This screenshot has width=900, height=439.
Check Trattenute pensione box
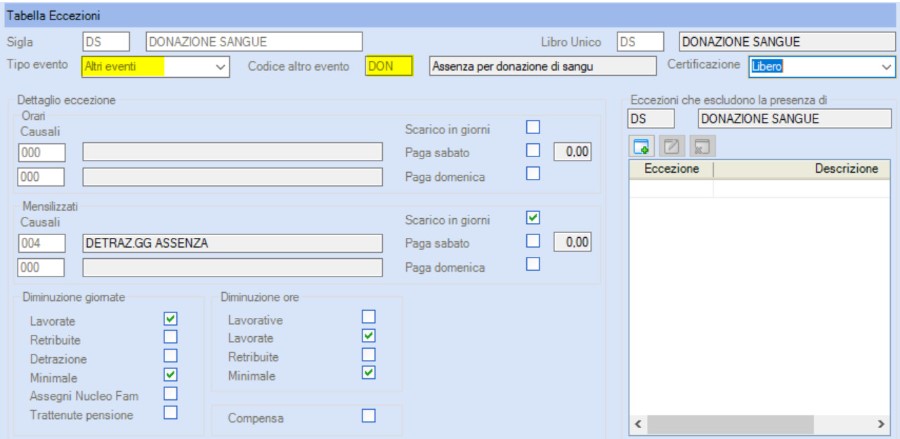(x=170, y=413)
